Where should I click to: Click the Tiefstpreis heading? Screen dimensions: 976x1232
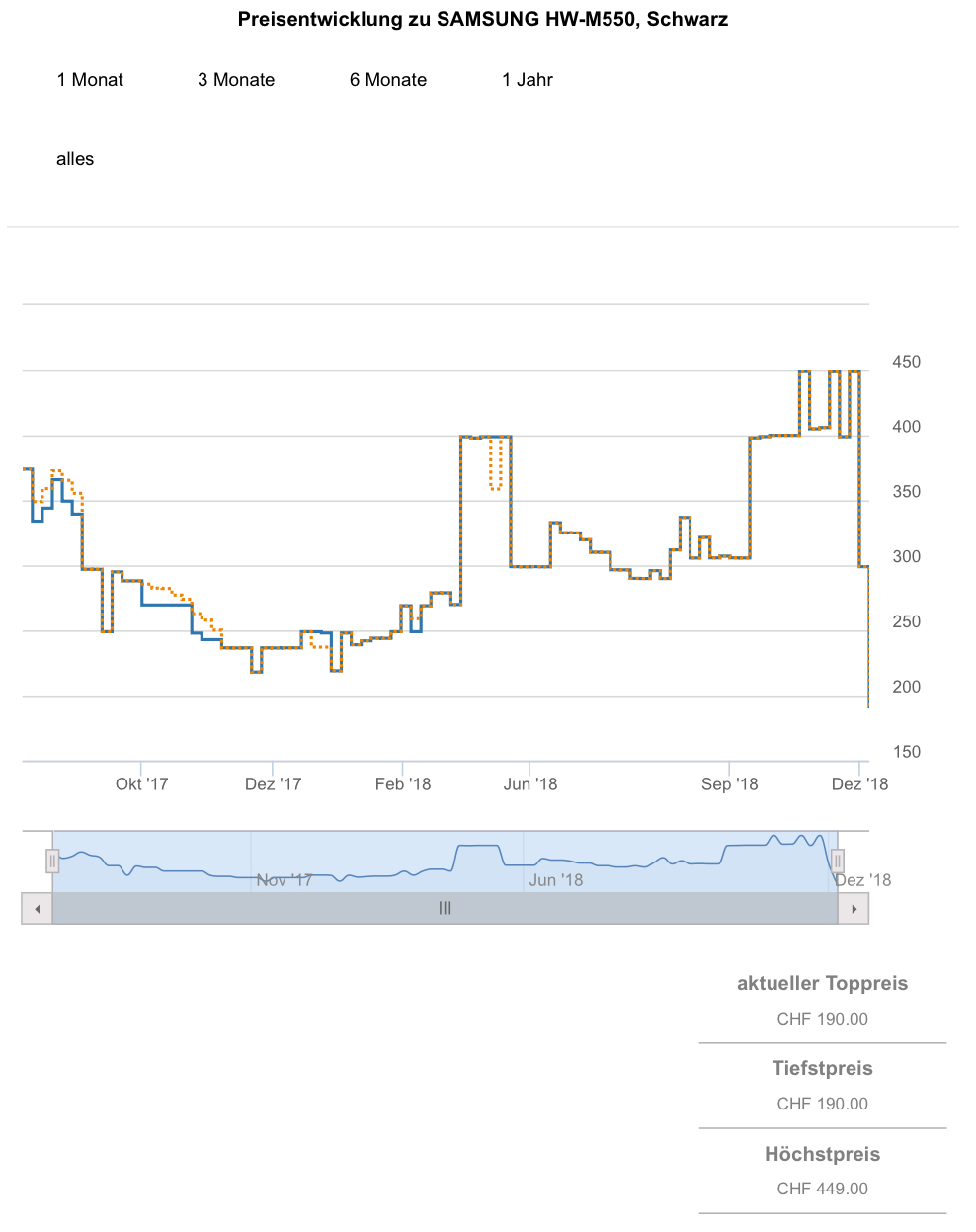pyautogui.click(x=822, y=1068)
